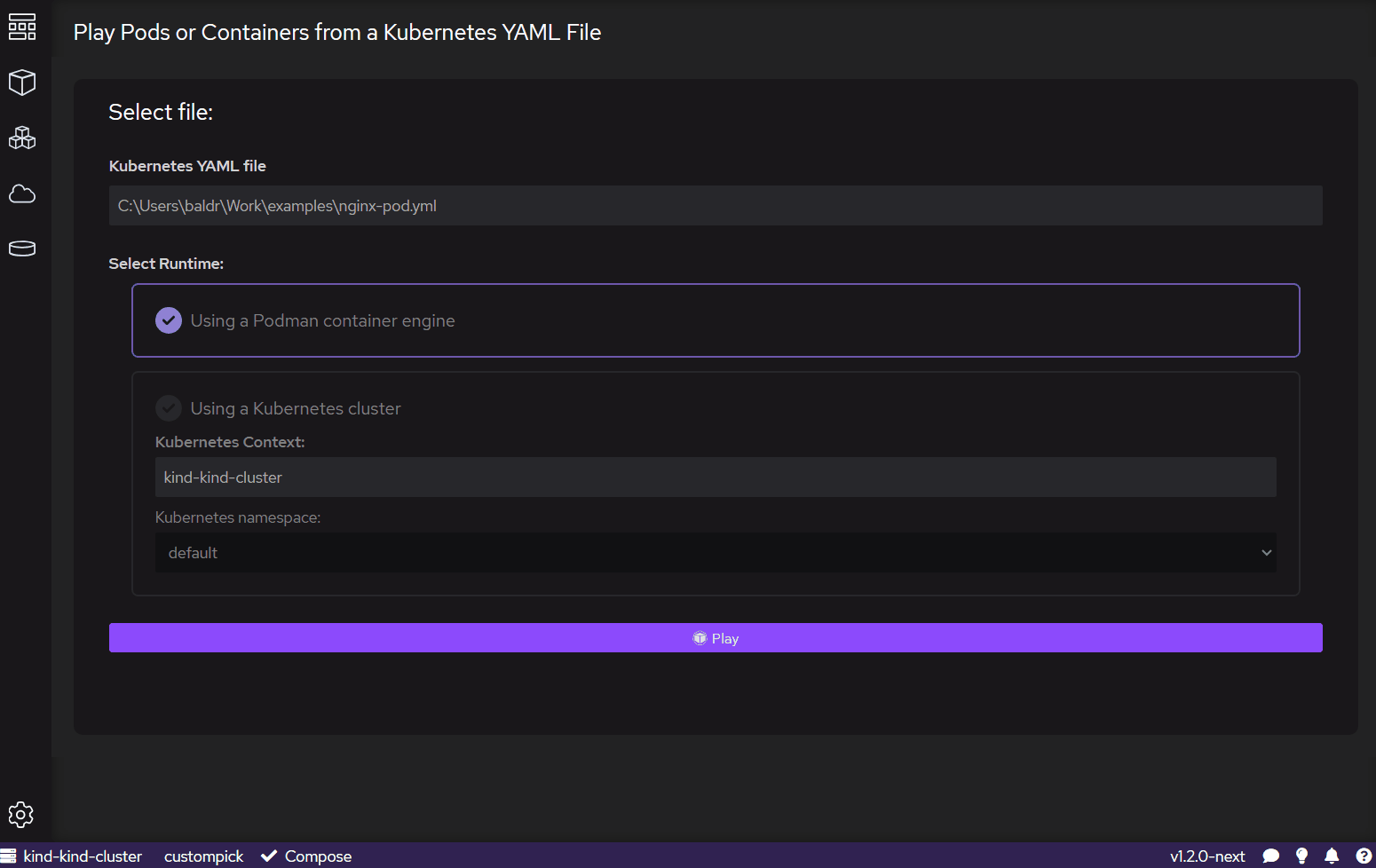Click the purple Play button
1376x868 pixels.
pyautogui.click(x=716, y=638)
